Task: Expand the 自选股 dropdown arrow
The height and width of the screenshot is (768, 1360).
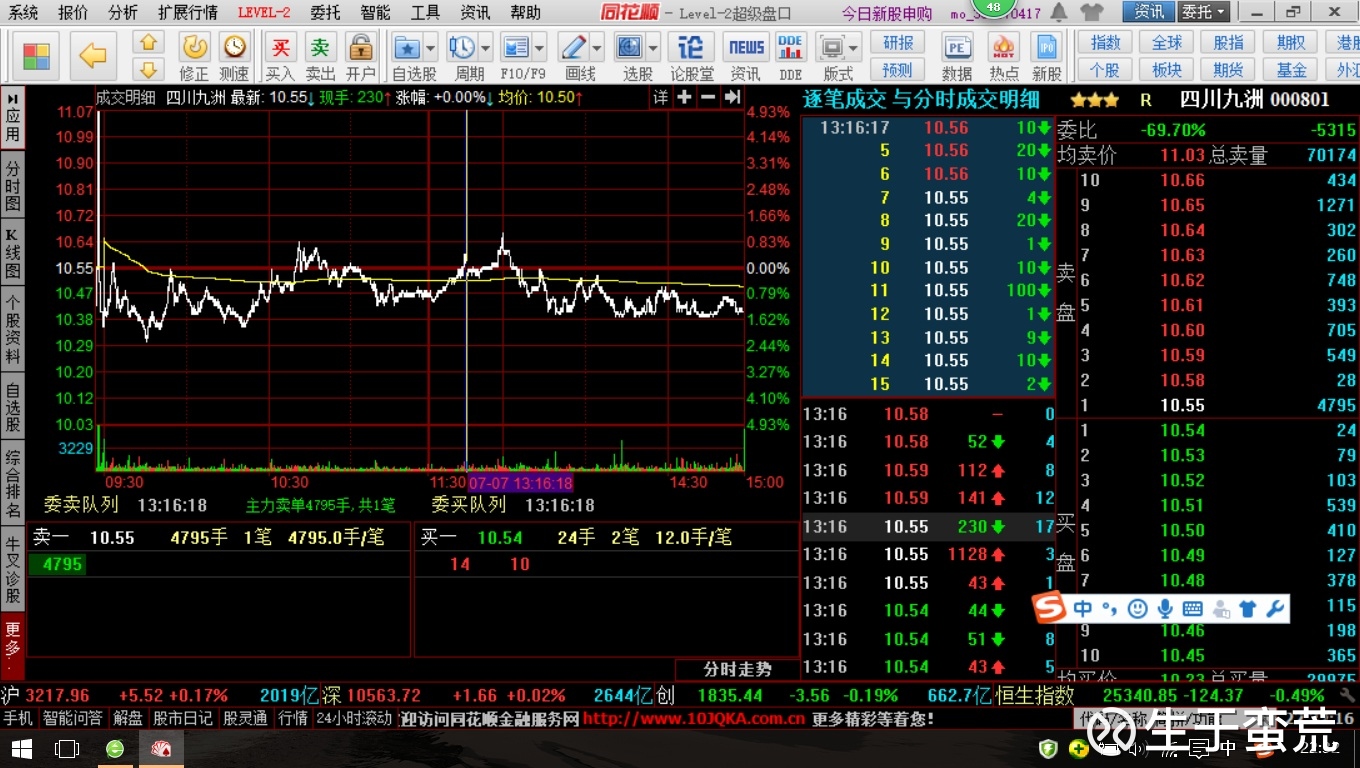Action: (431, 48)
